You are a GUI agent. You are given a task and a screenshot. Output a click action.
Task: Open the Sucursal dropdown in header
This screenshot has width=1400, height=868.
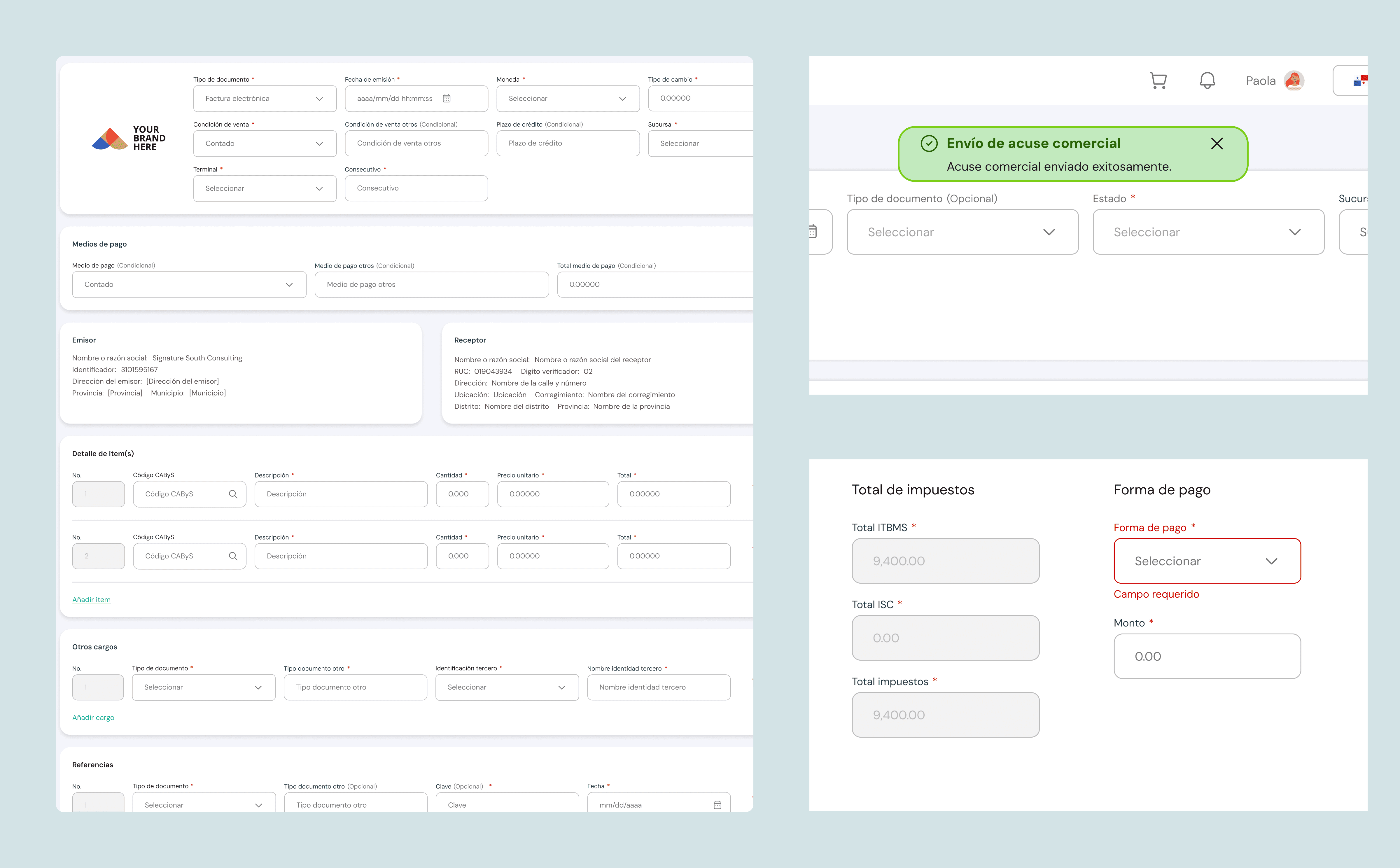pyautogui.click(x=700, y=143)
